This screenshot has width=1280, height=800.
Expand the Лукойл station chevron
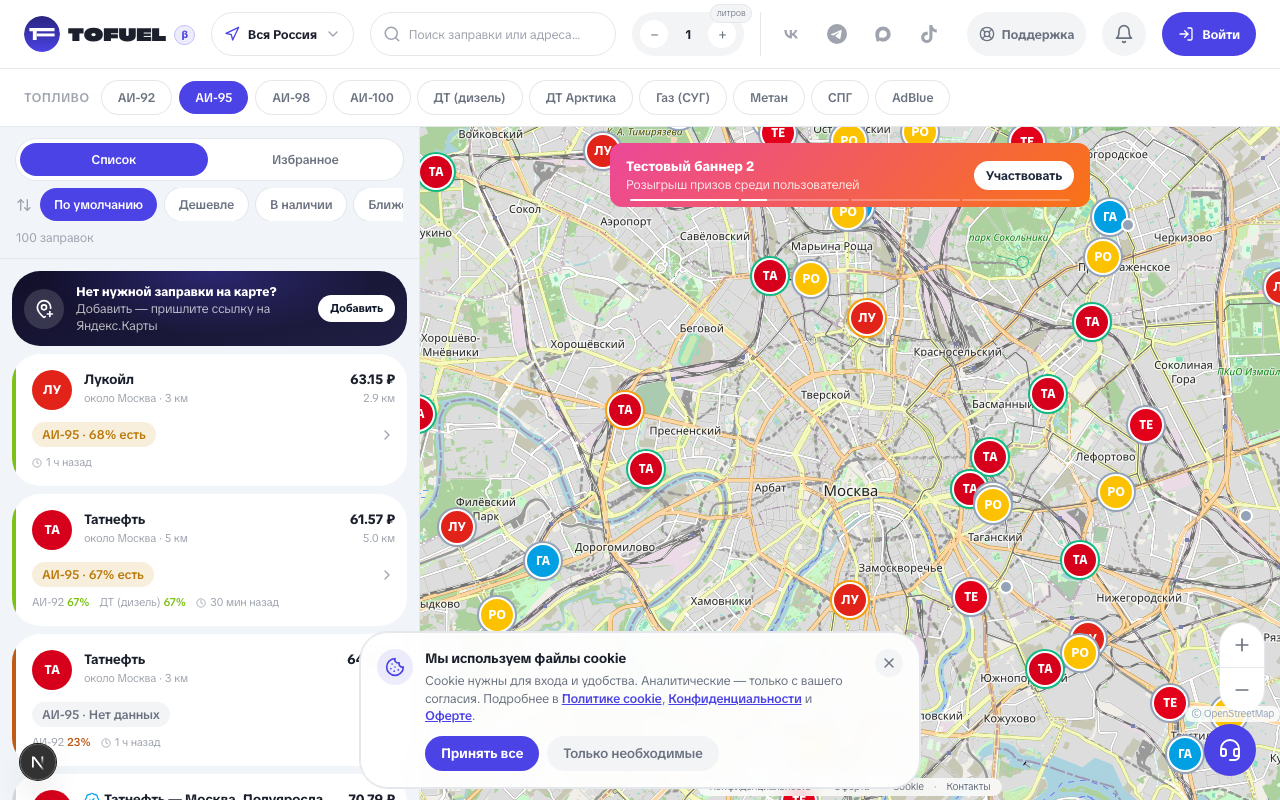[387, 435]
